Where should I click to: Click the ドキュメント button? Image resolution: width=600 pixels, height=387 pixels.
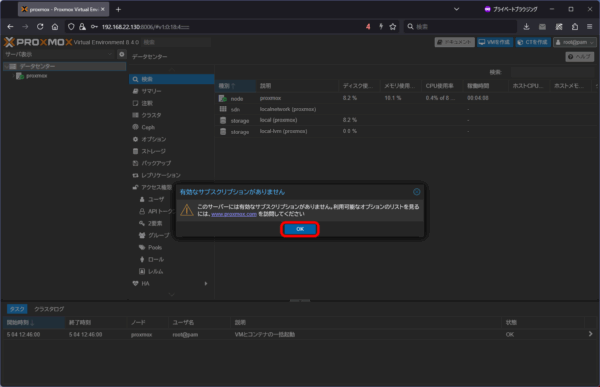[455, 42]
